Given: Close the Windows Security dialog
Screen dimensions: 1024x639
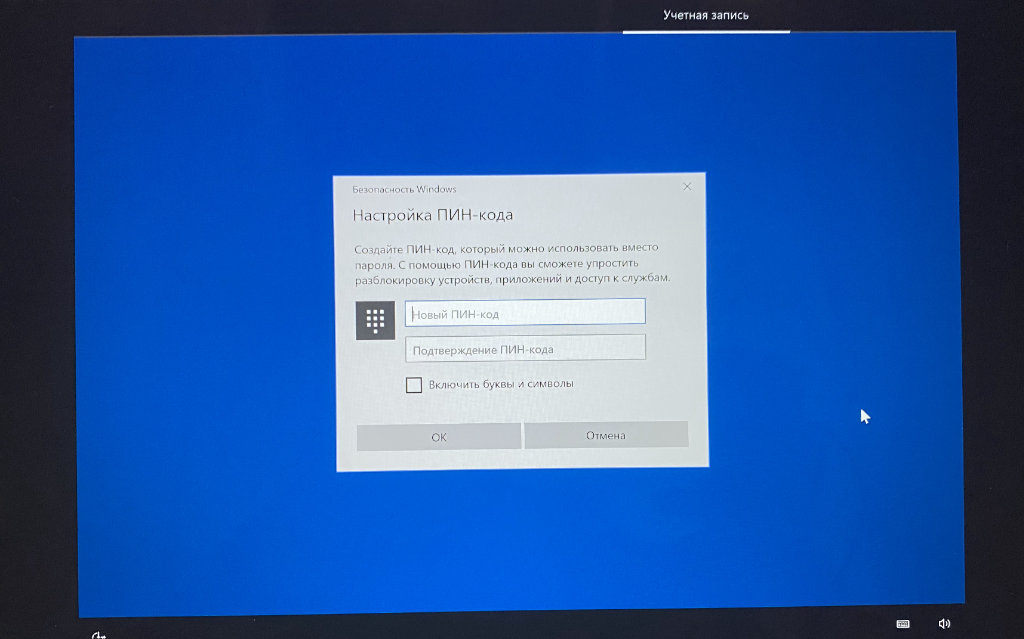Looking at the screenshot, I should coord(687,187).
